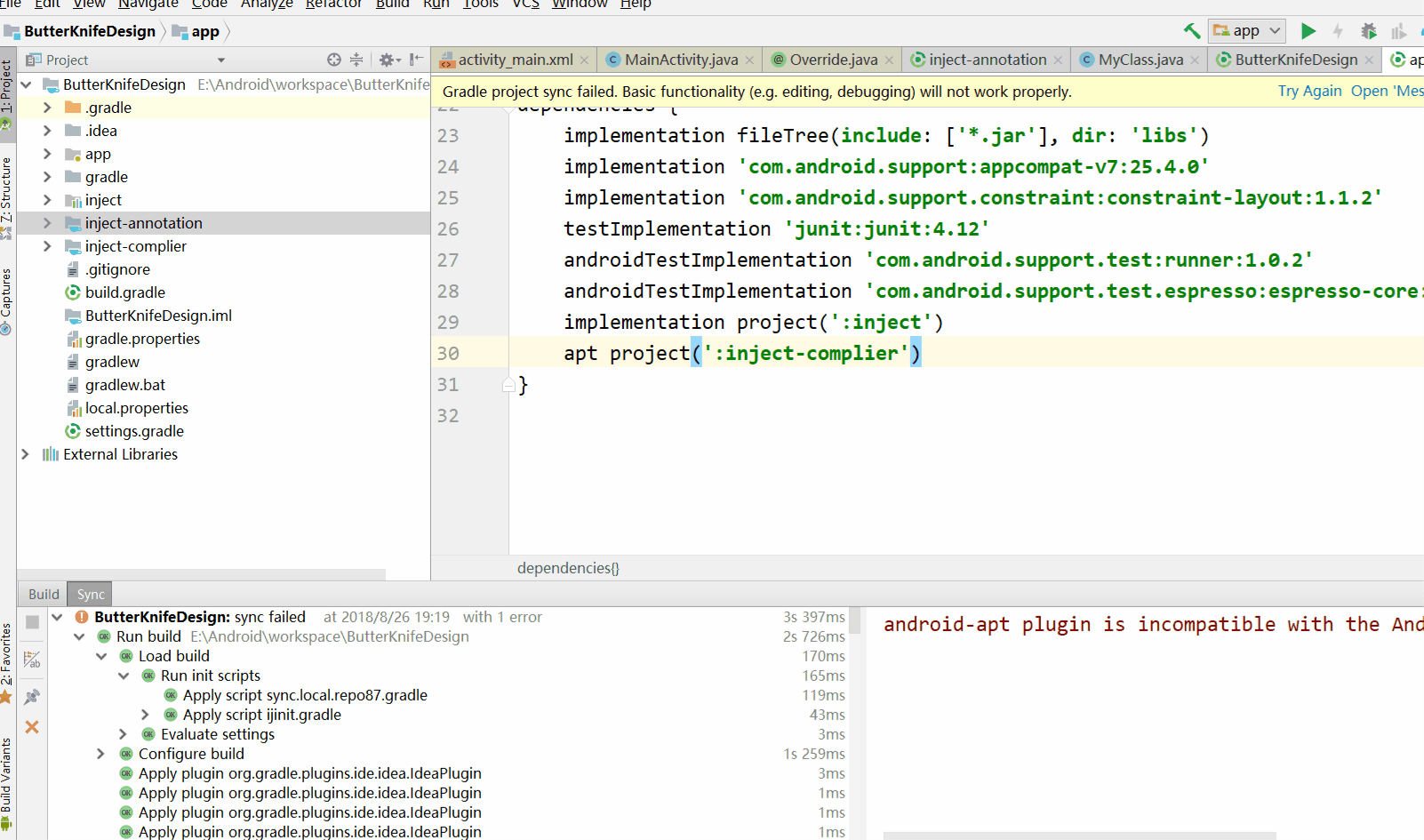This screenshot has width=1424, height=840.
Task: Expand the inject-annotation module
Action: 47,223
